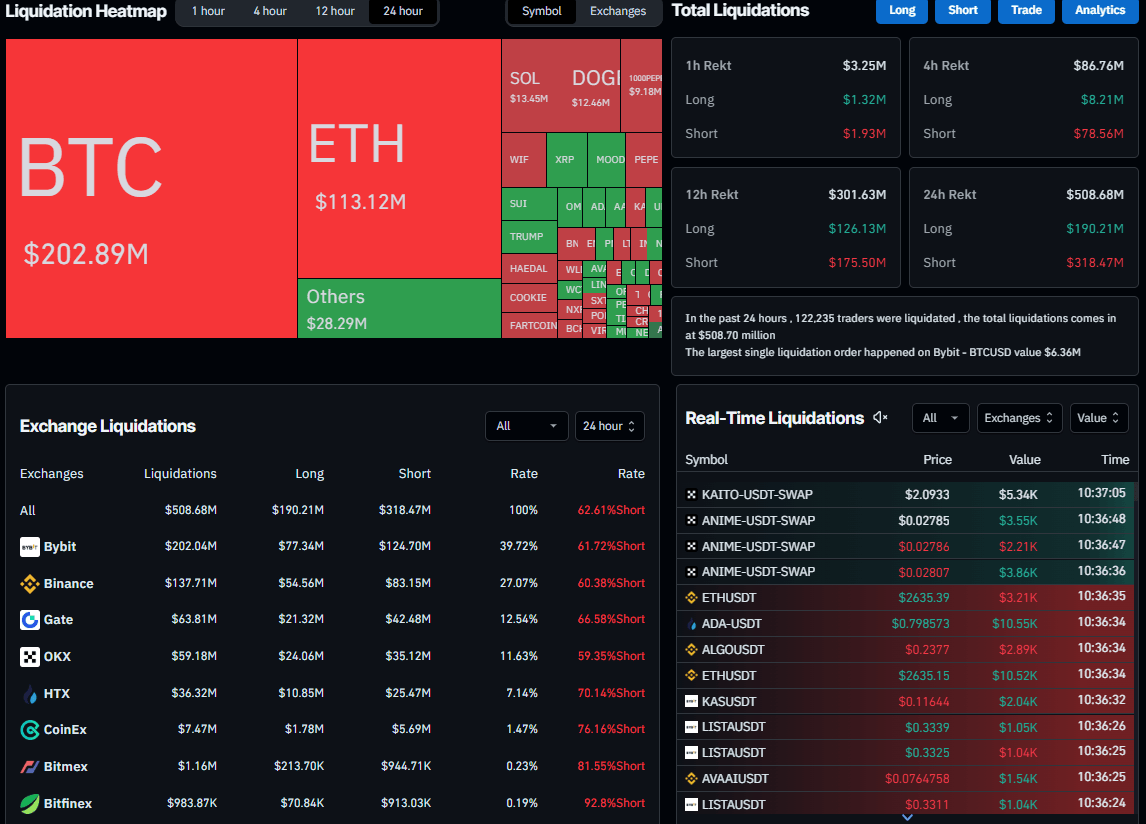Click the SUI heatmap tile
Viewport: 1146px width, 824px height.
(x=529, y=204)
